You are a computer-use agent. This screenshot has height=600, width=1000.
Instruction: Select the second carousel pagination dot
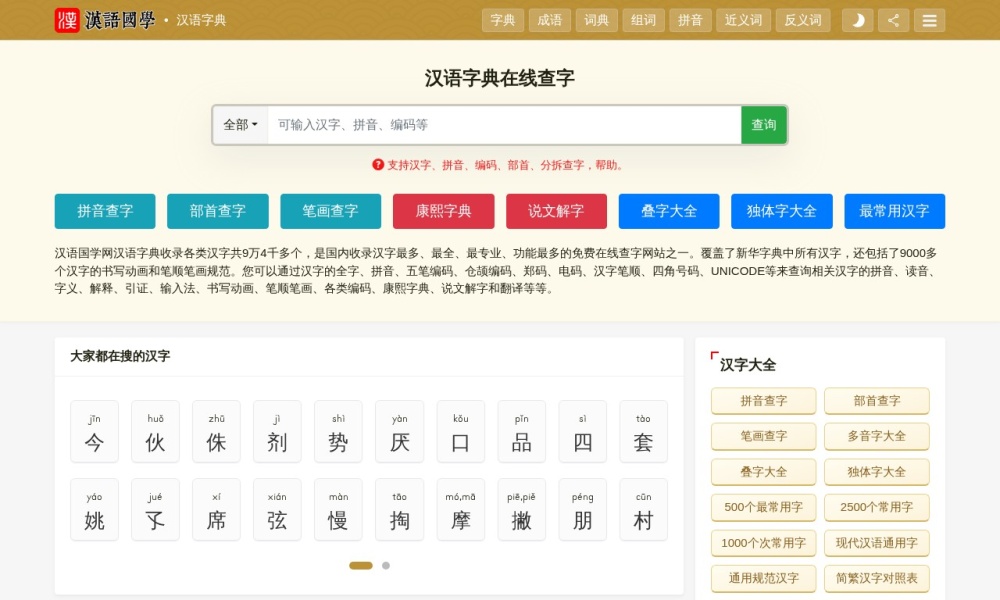point(386,565)
